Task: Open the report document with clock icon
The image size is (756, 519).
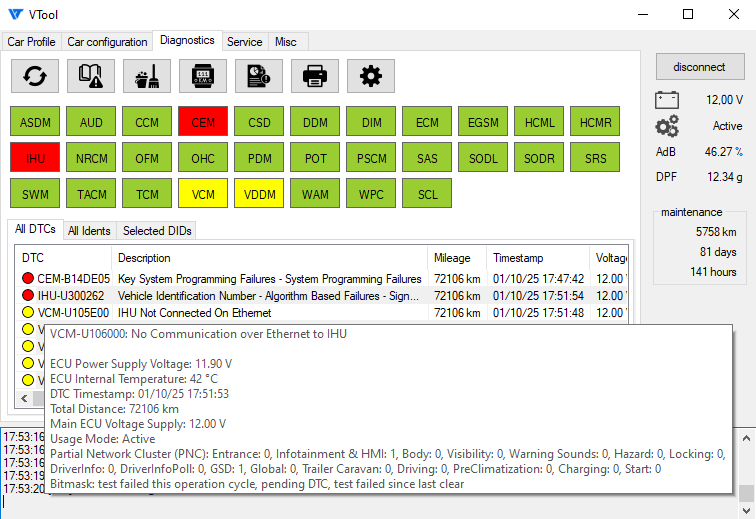Action: [x=259, y=76]
